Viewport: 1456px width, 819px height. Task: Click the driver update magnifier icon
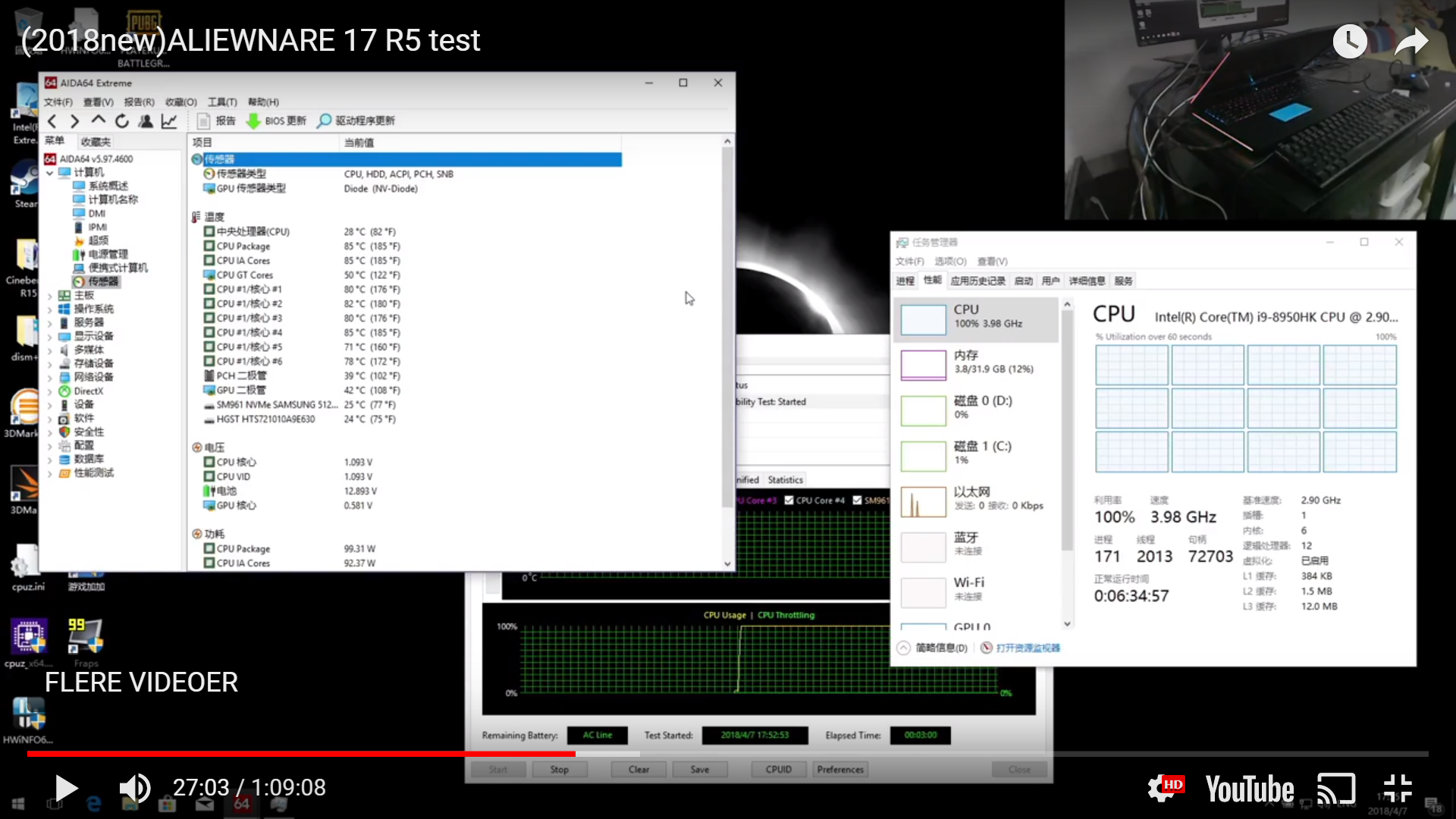pyautogui.click(x=325, y=121)
